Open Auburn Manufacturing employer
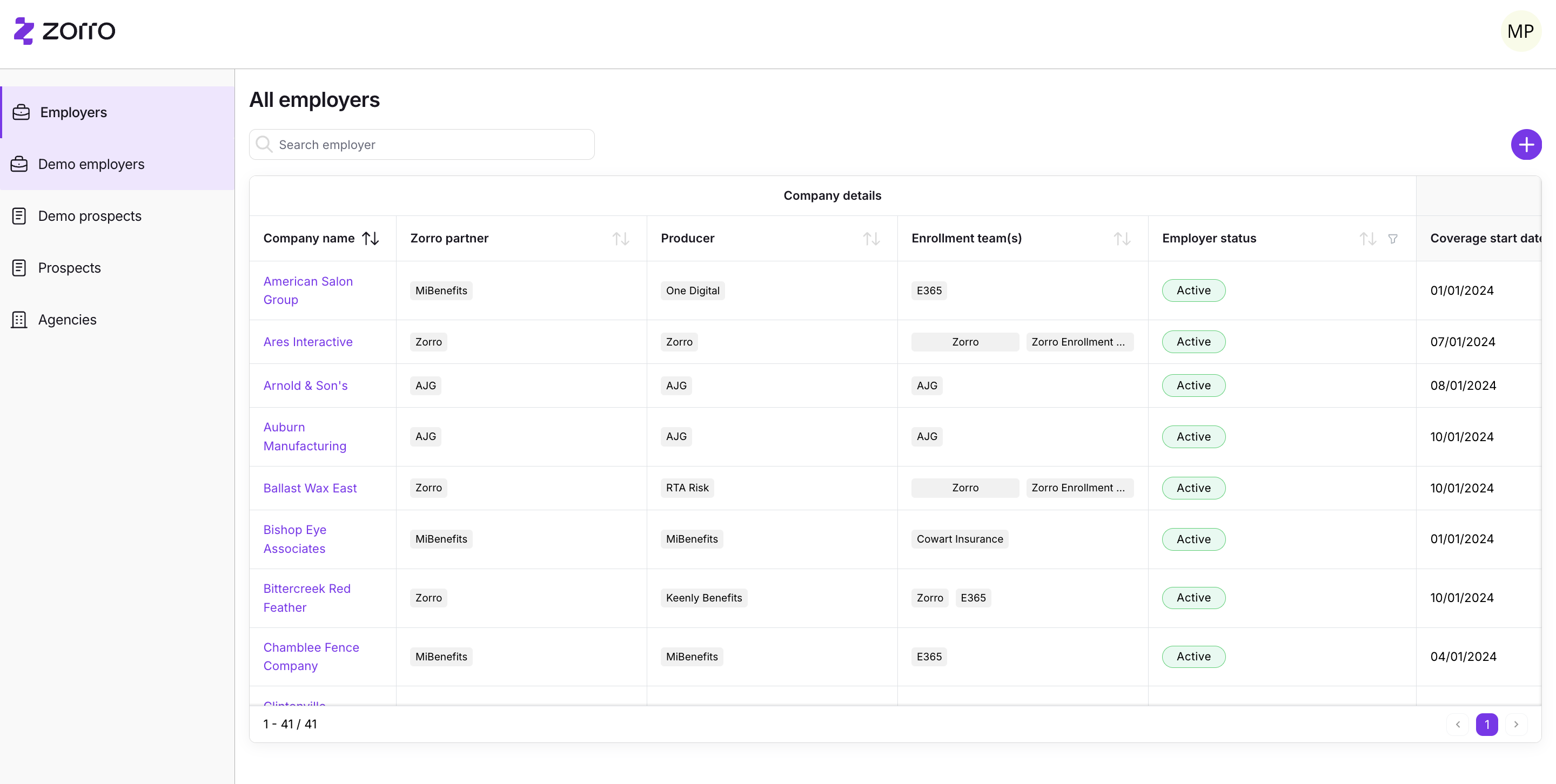 [305, 436]
